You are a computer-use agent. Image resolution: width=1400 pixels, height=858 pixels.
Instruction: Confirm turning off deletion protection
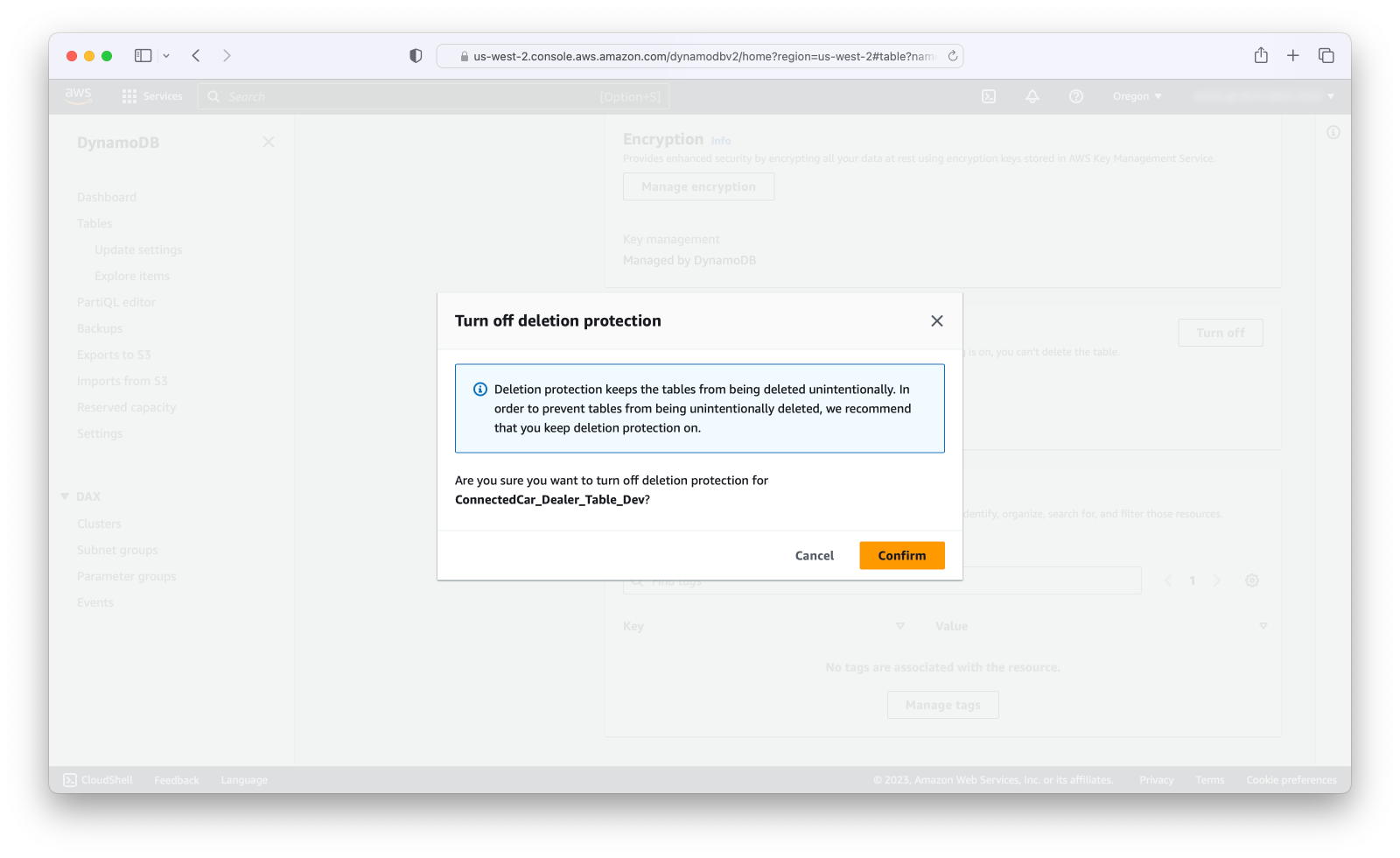(x=901, y=555)
